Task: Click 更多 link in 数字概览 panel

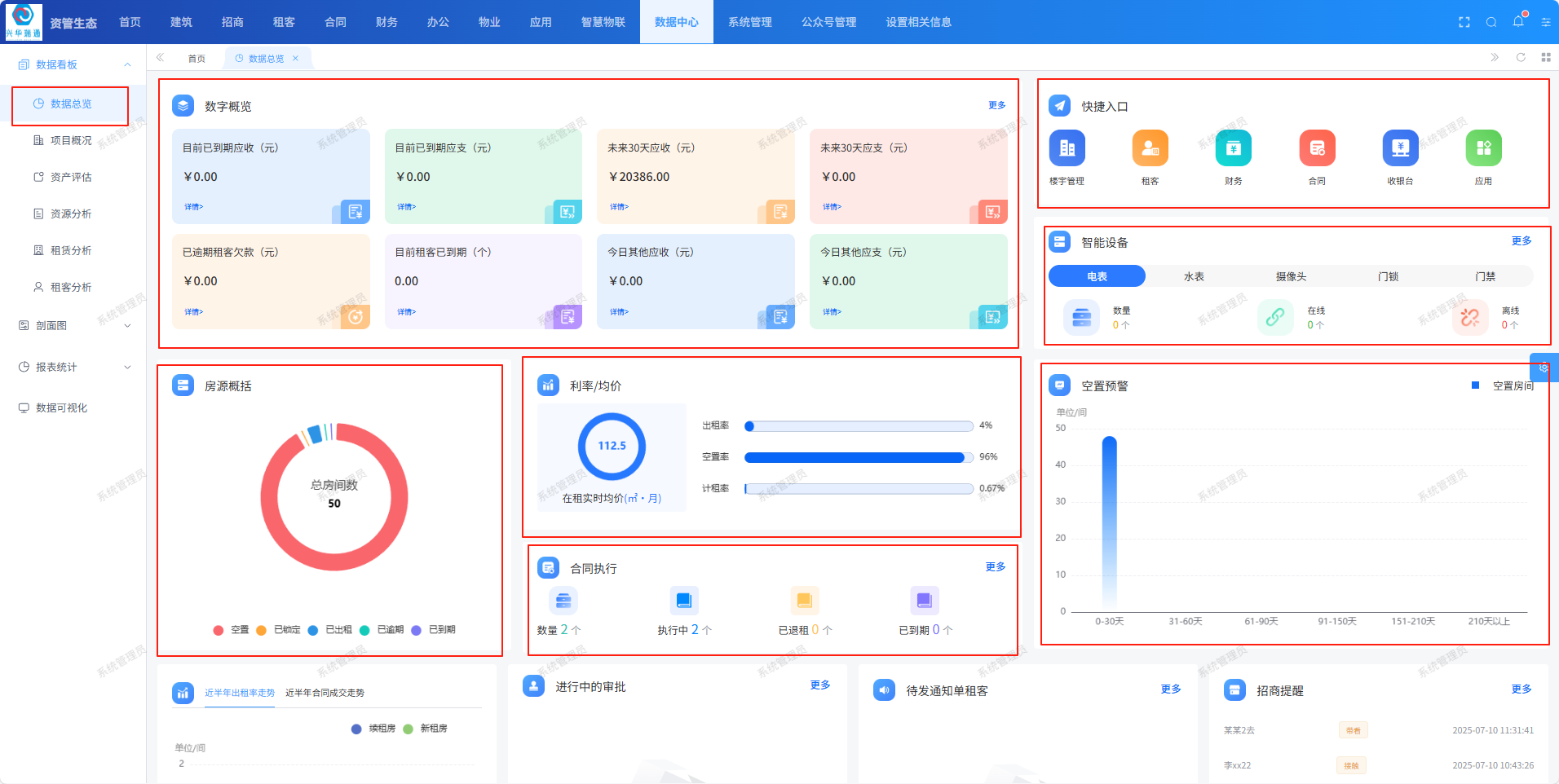Action: 996,105
